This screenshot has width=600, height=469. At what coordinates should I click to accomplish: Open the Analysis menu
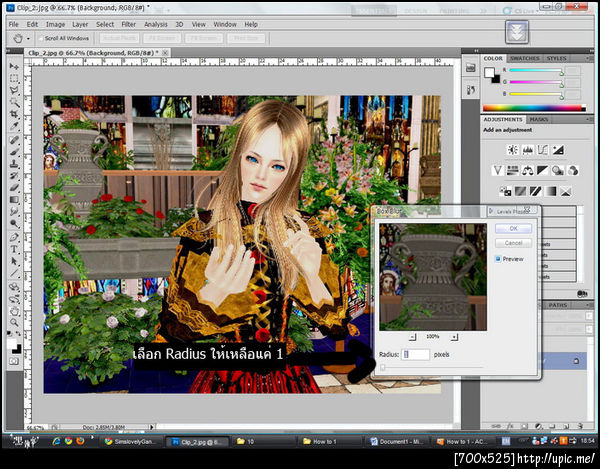(x=156, y=24)
